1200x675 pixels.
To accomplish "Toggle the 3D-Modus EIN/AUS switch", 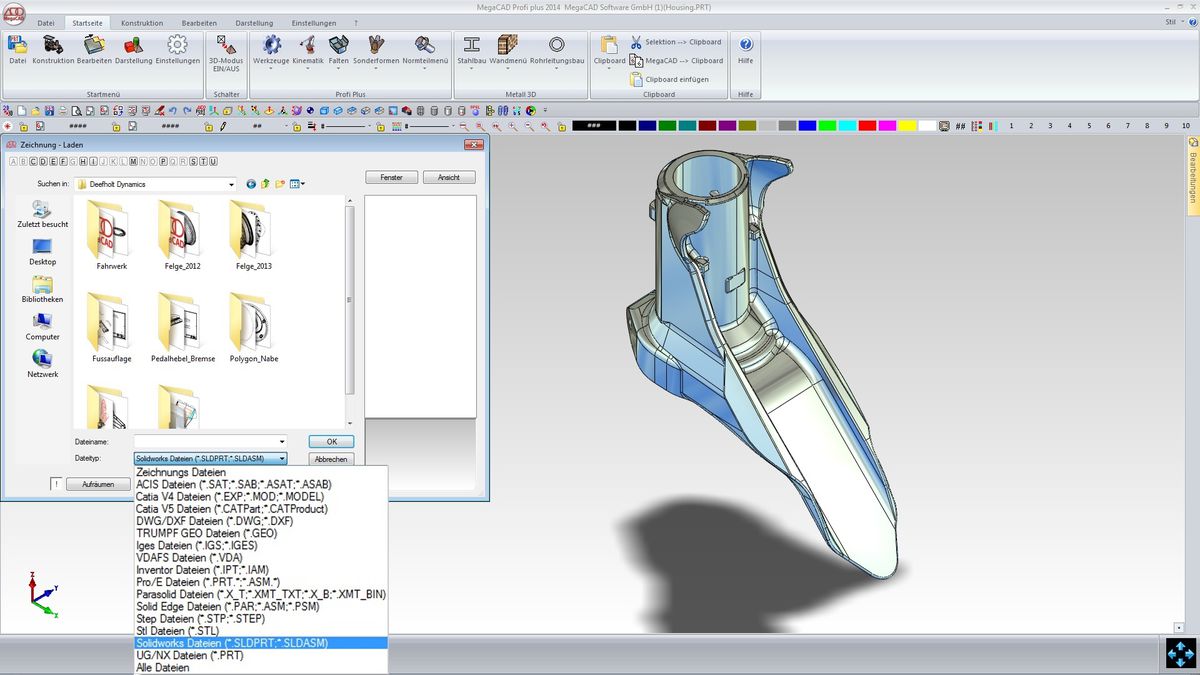I will pos(227,47).
